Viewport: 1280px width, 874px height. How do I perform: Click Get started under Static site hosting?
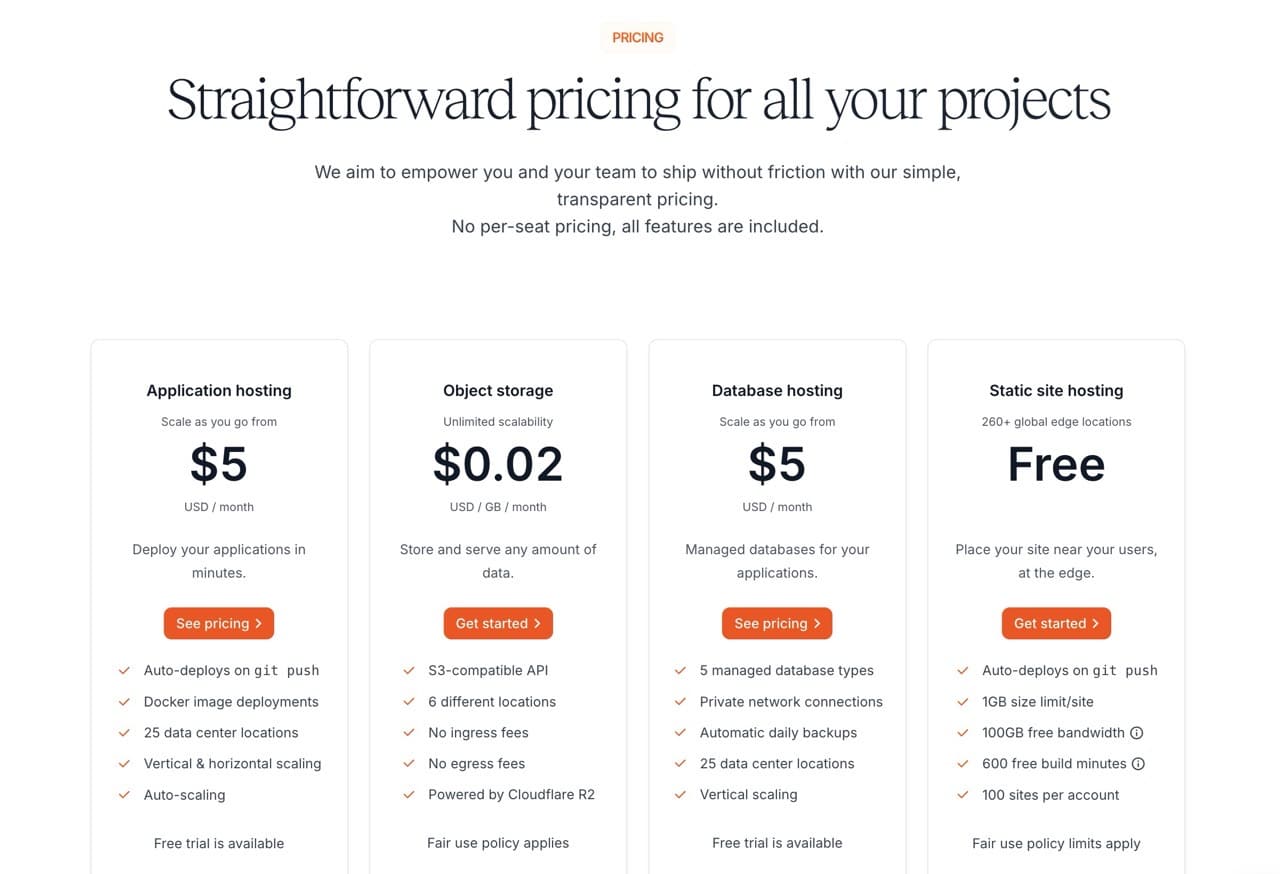[x=1056, y=623]
